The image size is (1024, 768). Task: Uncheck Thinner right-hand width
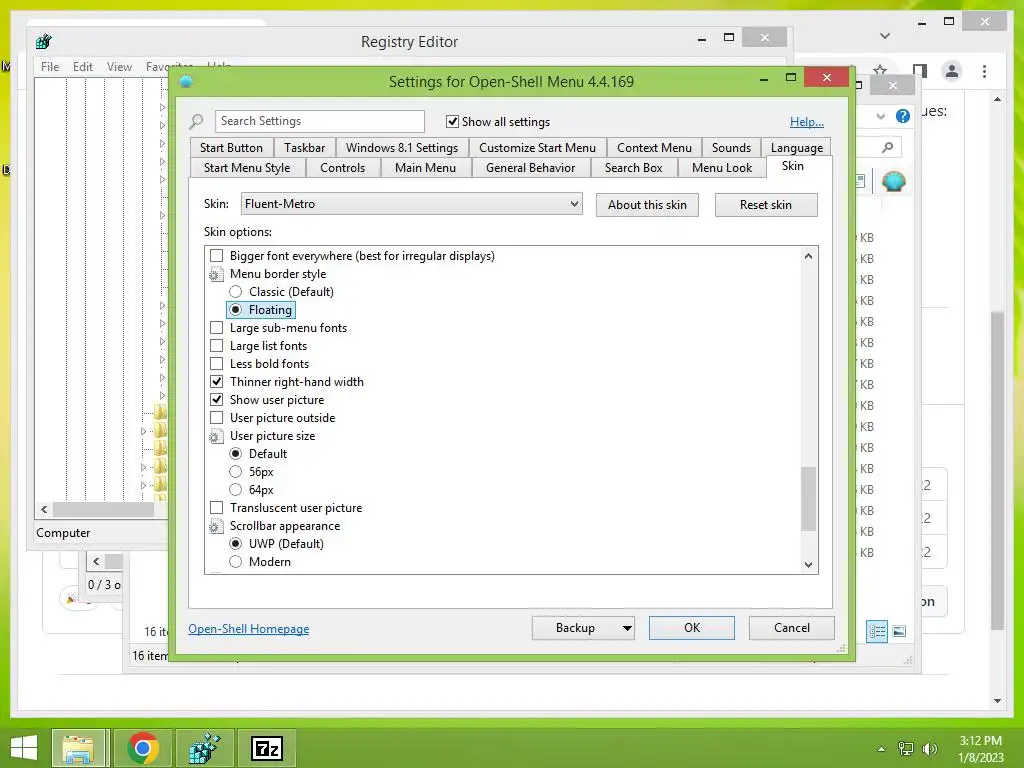[216, 382]
